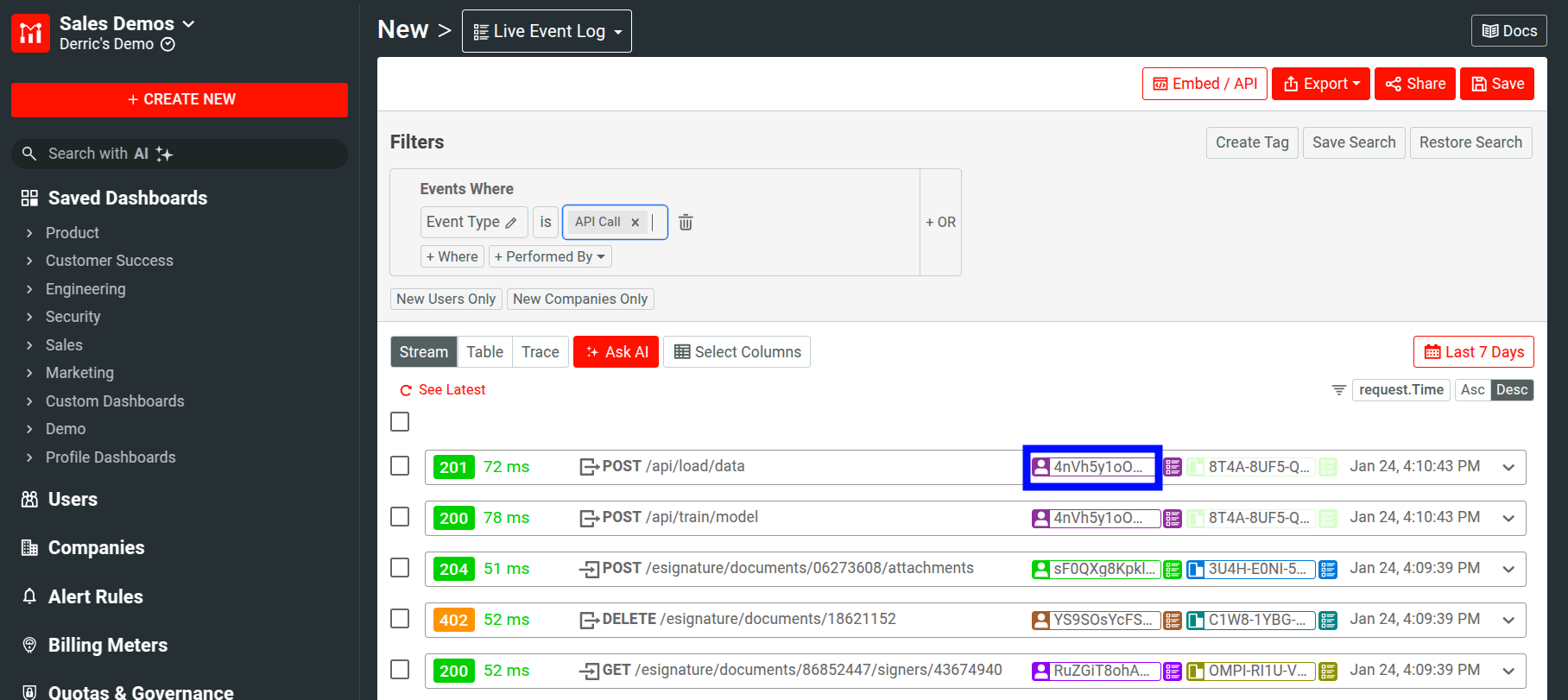This screenshot has height=700, width=1568.
Task: Open the Last 7 Days date picker
Action: click(x=1474, y=352)
